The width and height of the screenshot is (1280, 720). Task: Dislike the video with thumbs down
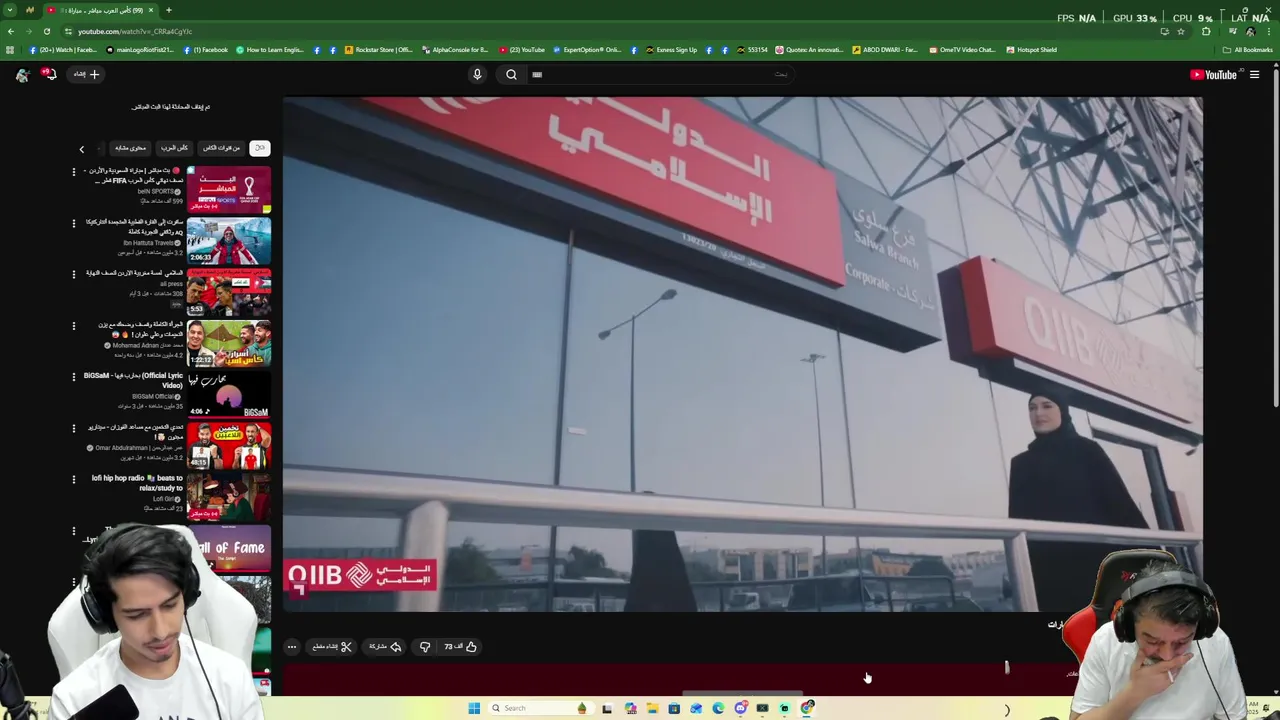click(x=425, y=647)
